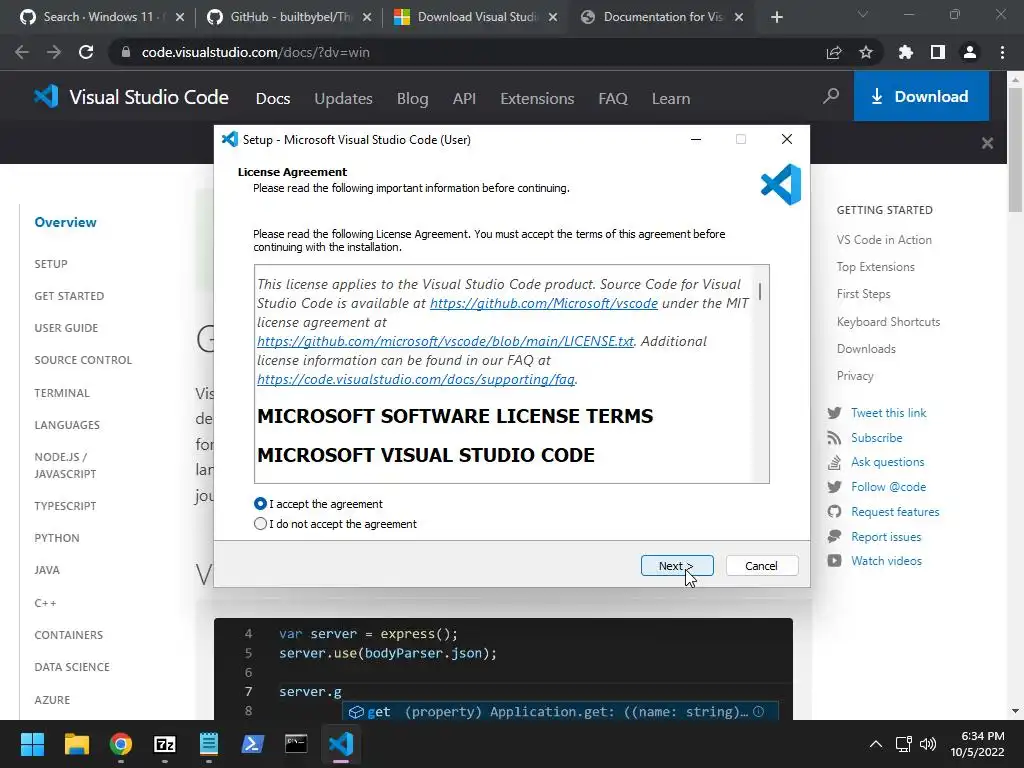Select Overview in docs sidebar

point(65,222)
